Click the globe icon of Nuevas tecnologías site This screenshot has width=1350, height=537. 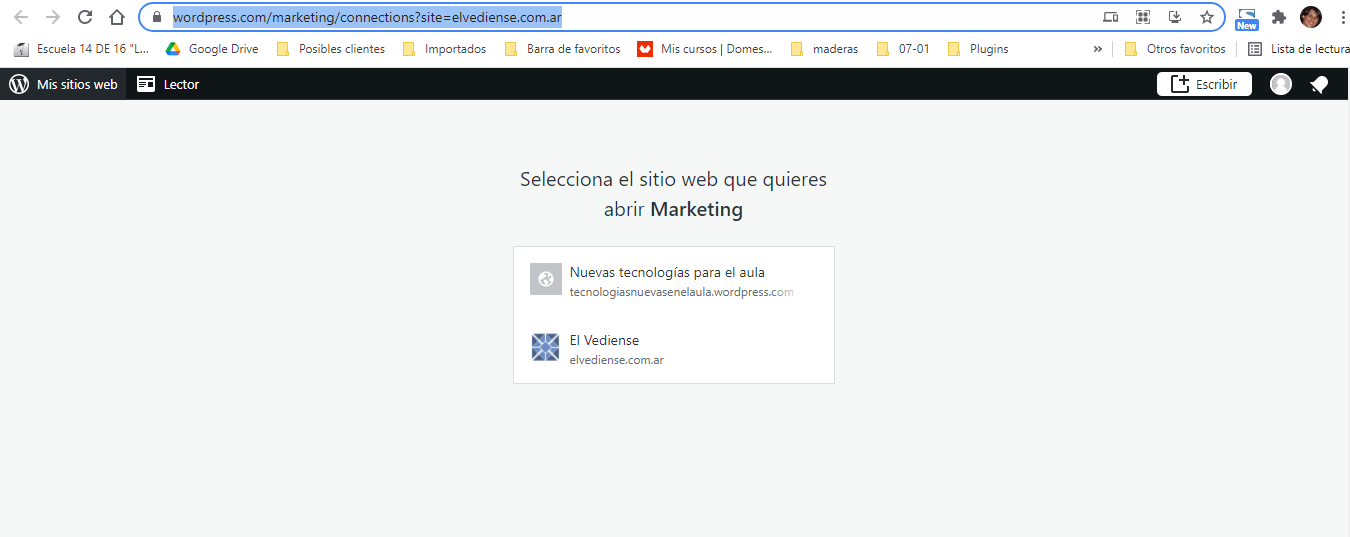546,280
